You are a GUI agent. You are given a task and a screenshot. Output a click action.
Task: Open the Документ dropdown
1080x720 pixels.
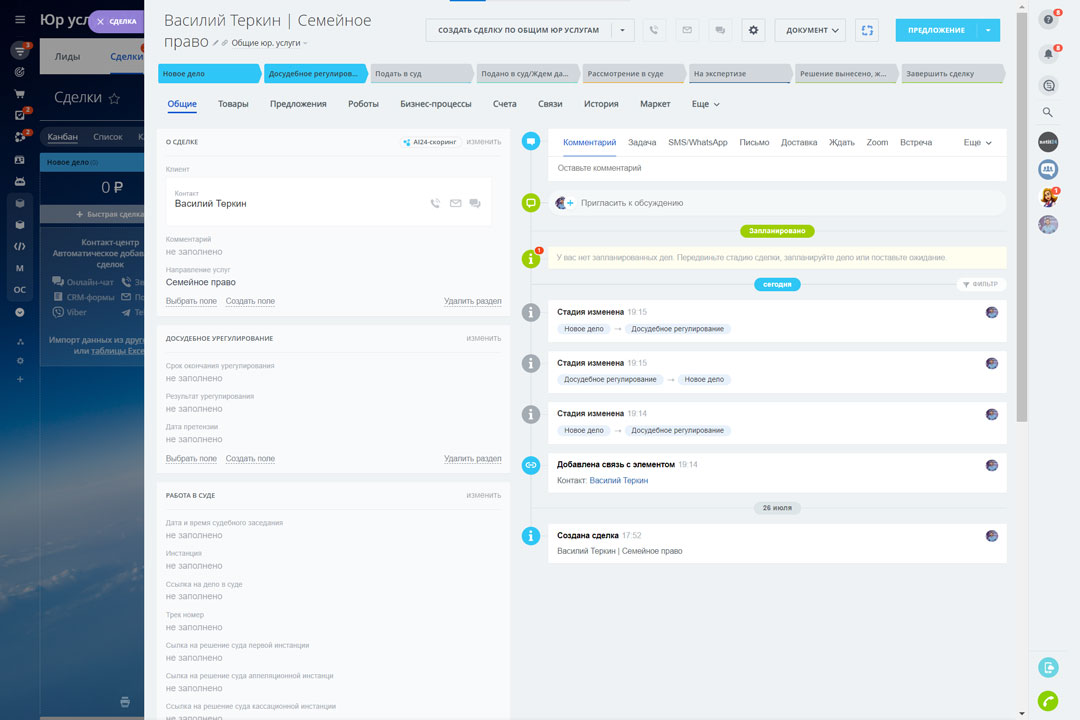tap(809, 30)
